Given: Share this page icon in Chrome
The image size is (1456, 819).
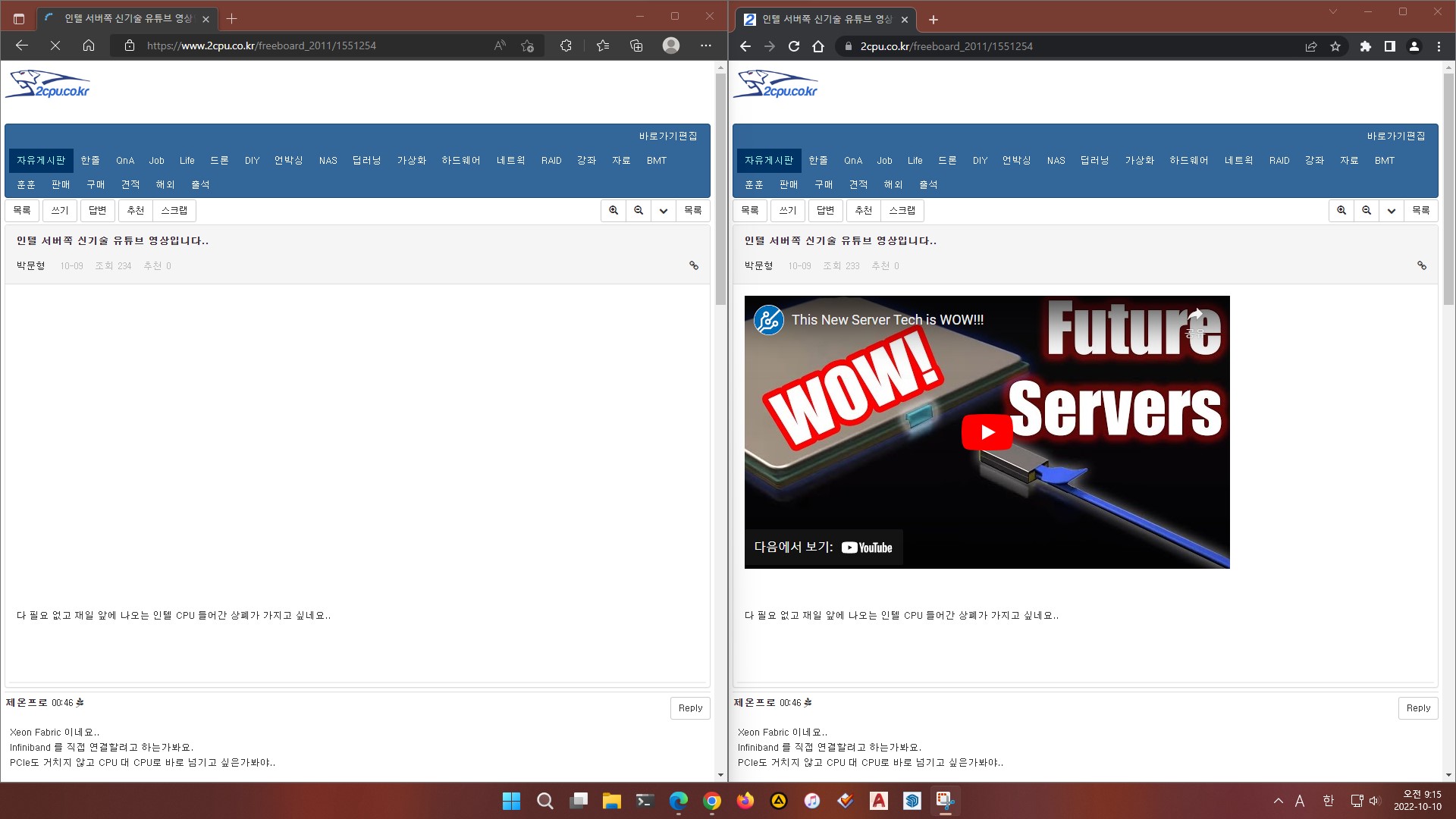Looking at the screenshot, I should (1311, 46).
